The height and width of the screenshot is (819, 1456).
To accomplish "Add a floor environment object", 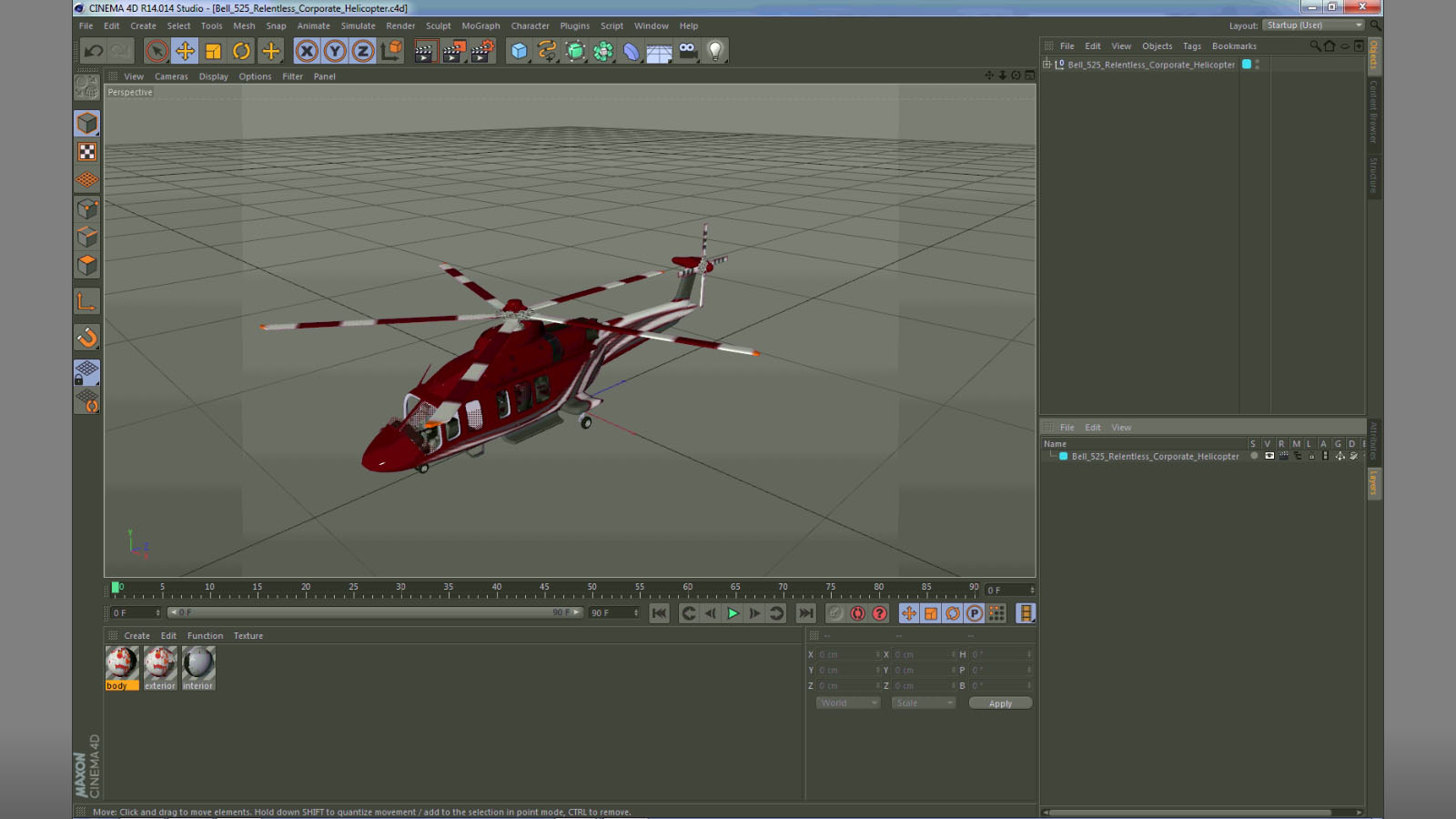I will click(x=660, y=51).
